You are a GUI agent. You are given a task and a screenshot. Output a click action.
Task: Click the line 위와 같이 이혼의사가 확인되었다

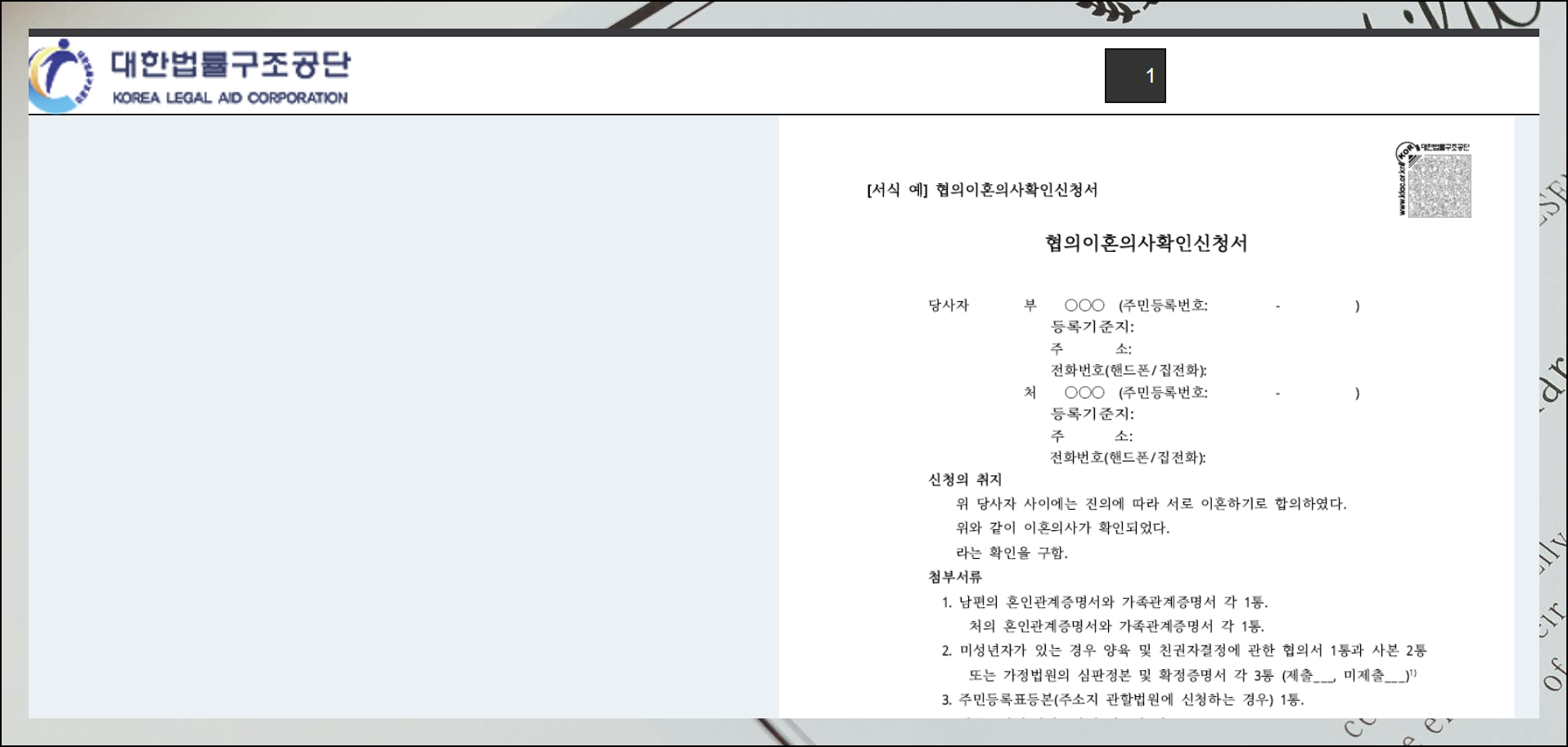(x=1063, y=528)
